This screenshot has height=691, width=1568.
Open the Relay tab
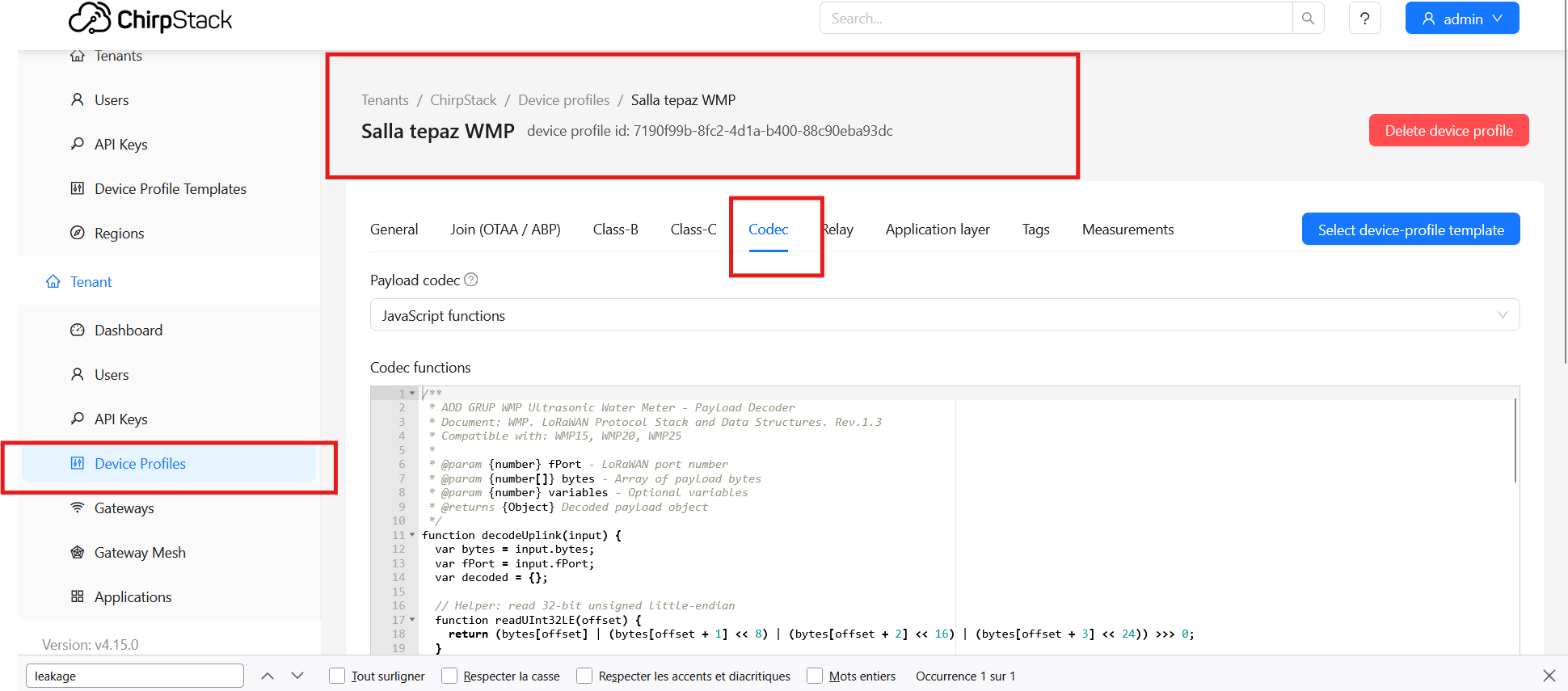[x=837, y=230]
